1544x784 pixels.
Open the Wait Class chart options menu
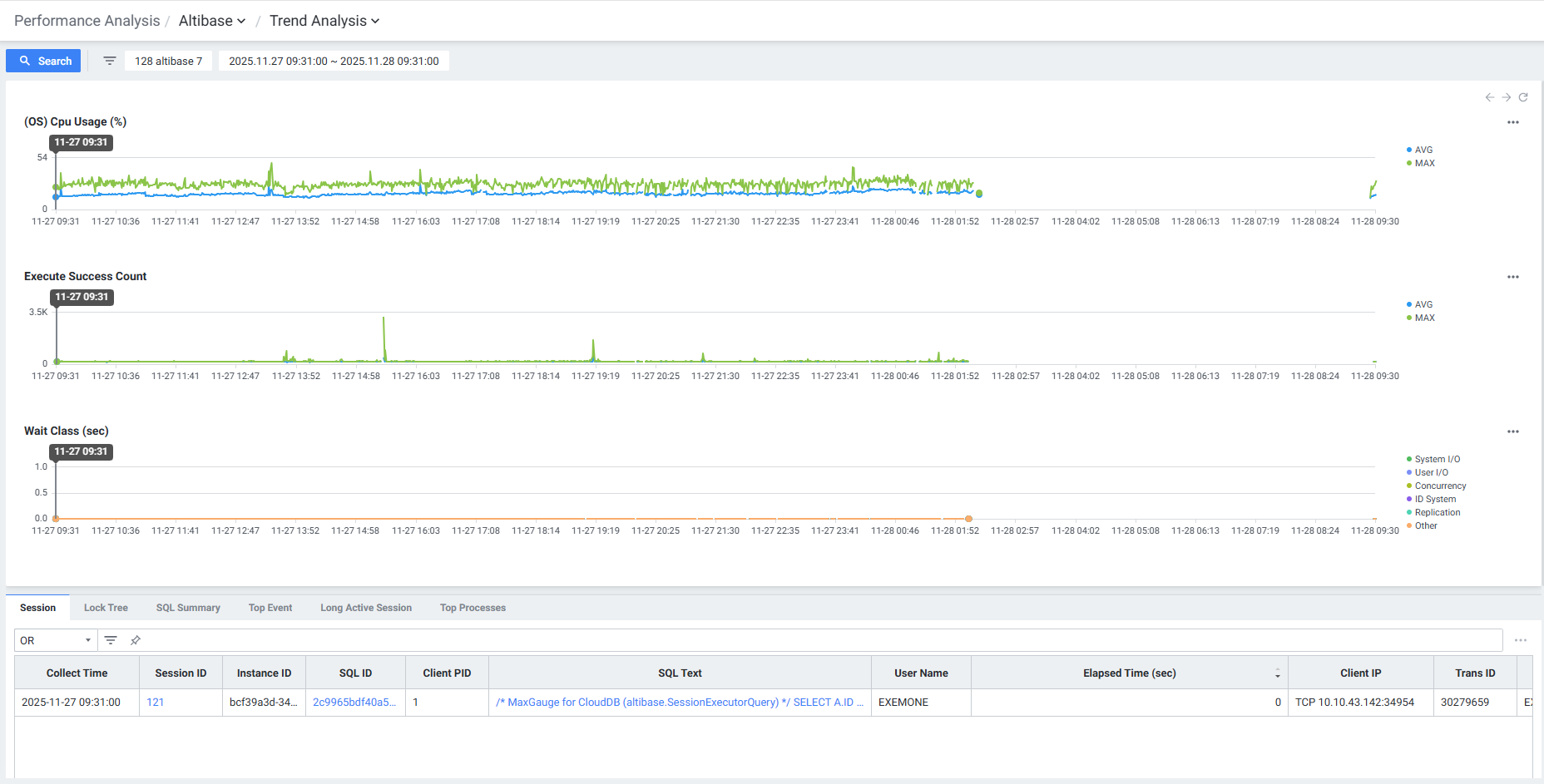click(x=1512, y=431)
